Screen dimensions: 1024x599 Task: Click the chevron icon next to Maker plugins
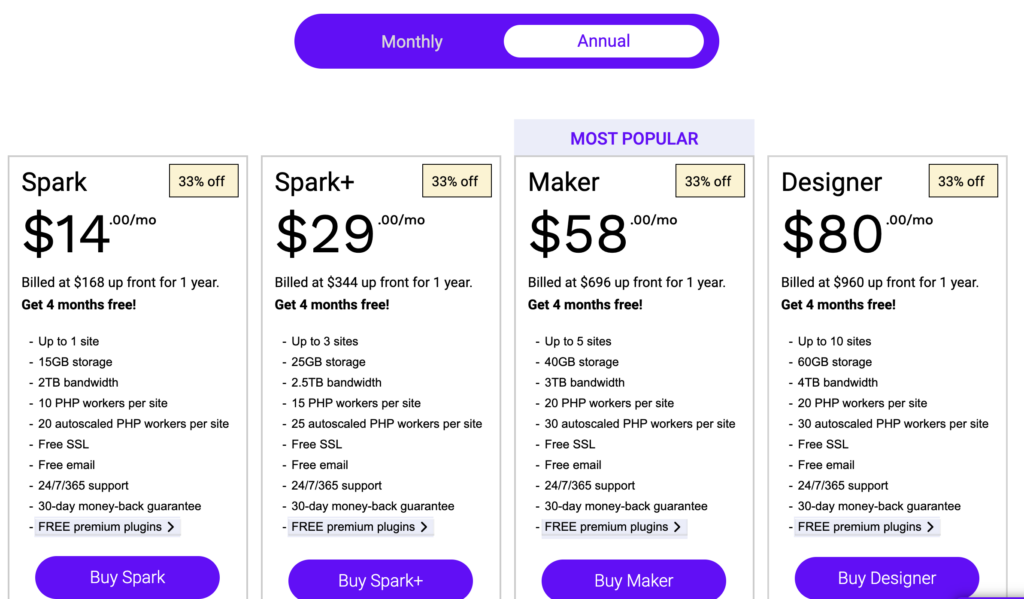[677, 527]
